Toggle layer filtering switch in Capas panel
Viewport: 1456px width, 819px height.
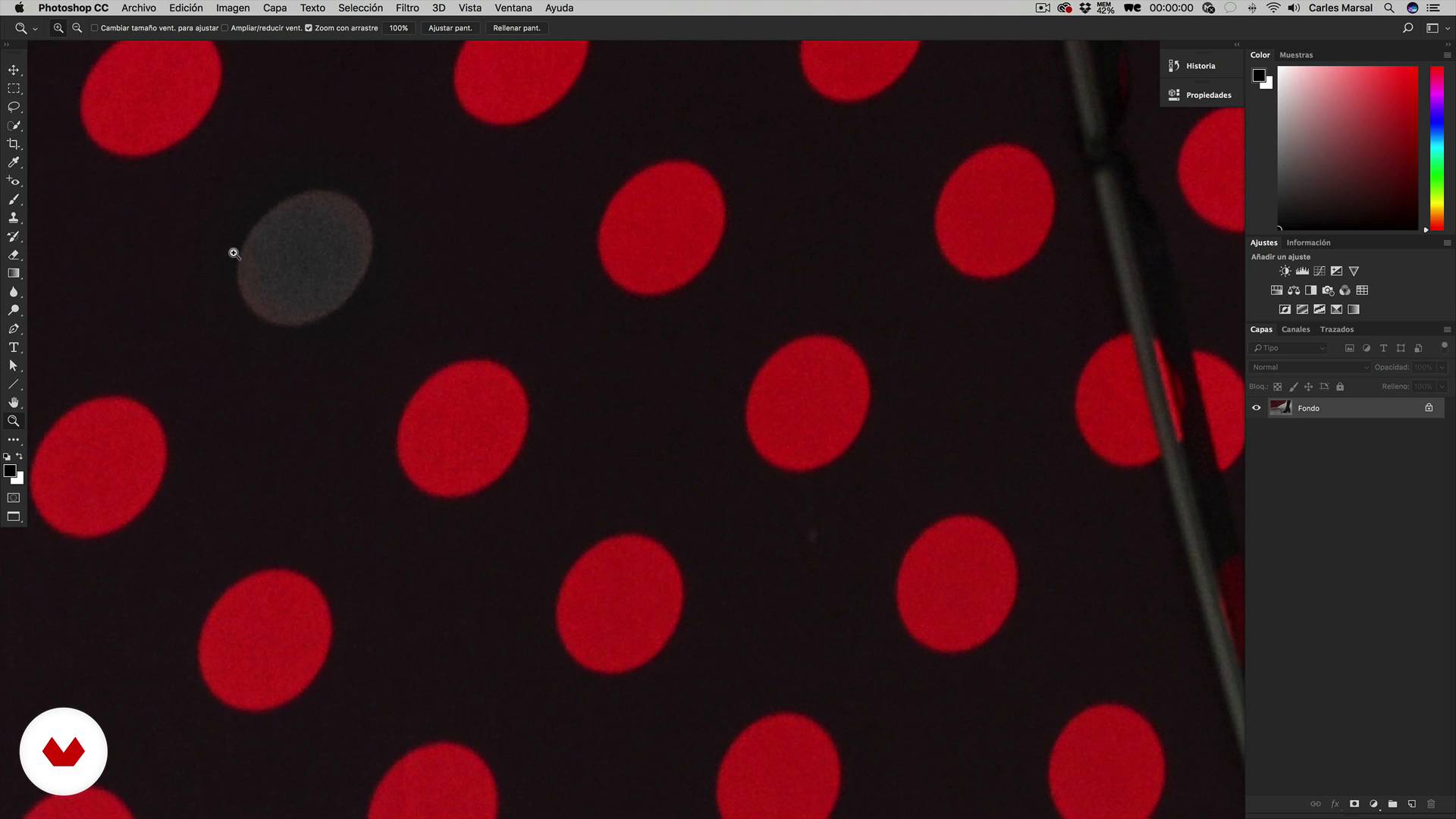[x=1444, y=347]
